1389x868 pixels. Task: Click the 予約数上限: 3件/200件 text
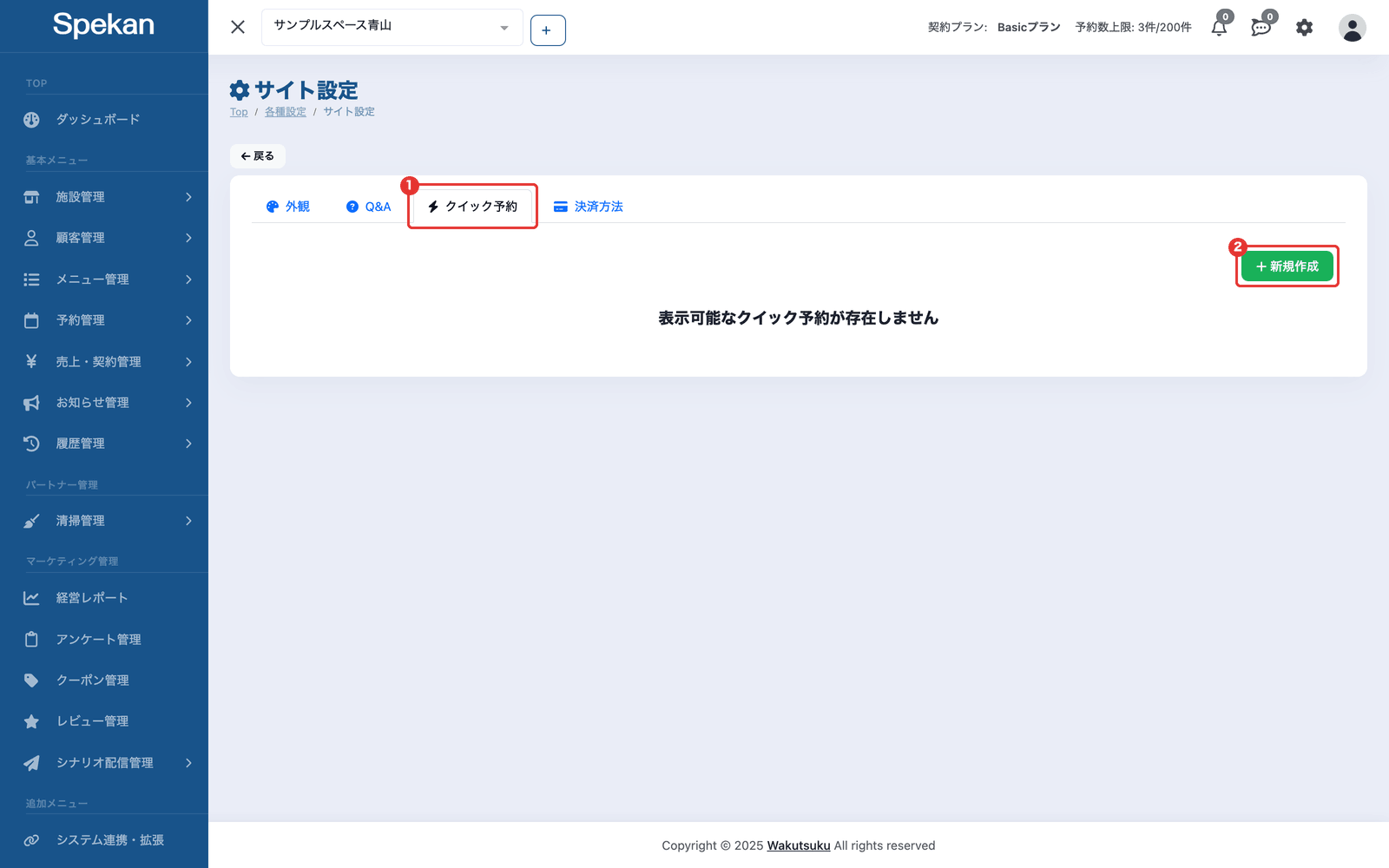click(1133, 28)
